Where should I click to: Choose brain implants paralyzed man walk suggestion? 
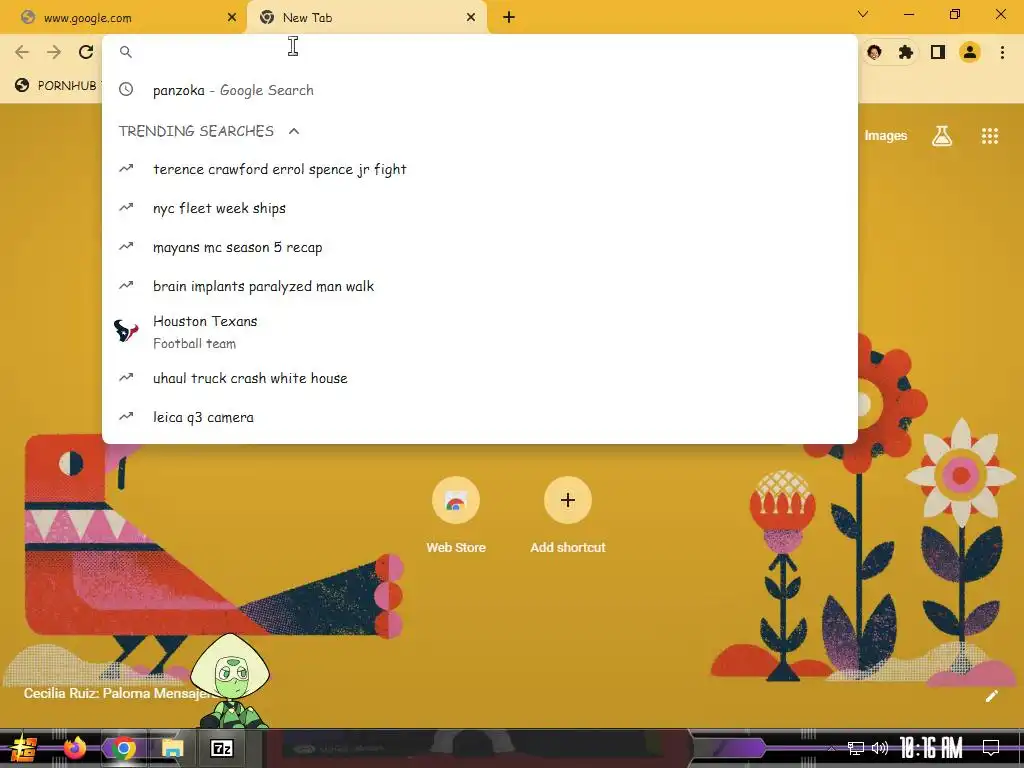click(479, 287)
